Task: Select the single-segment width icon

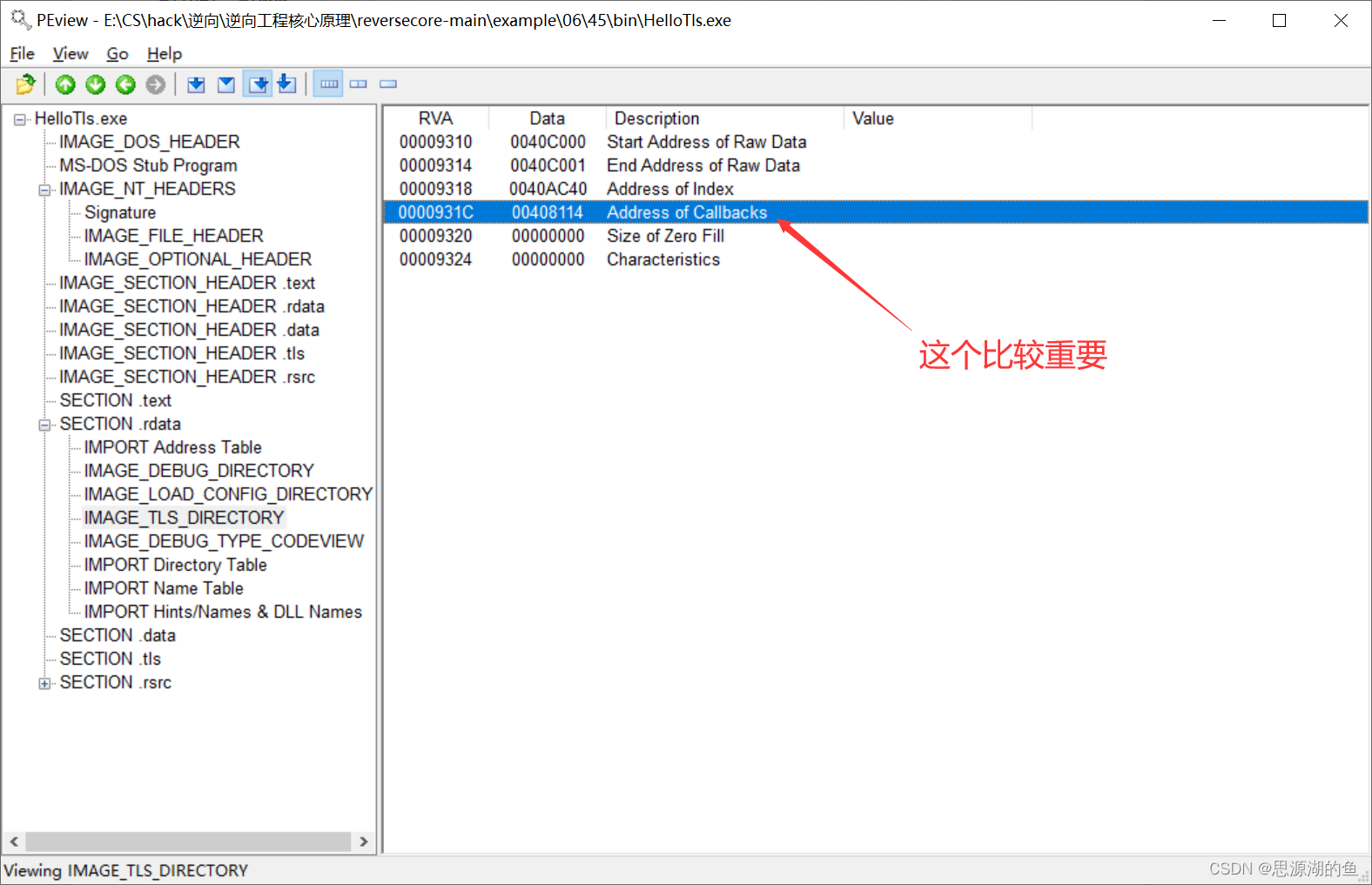Action: point(388,84)
